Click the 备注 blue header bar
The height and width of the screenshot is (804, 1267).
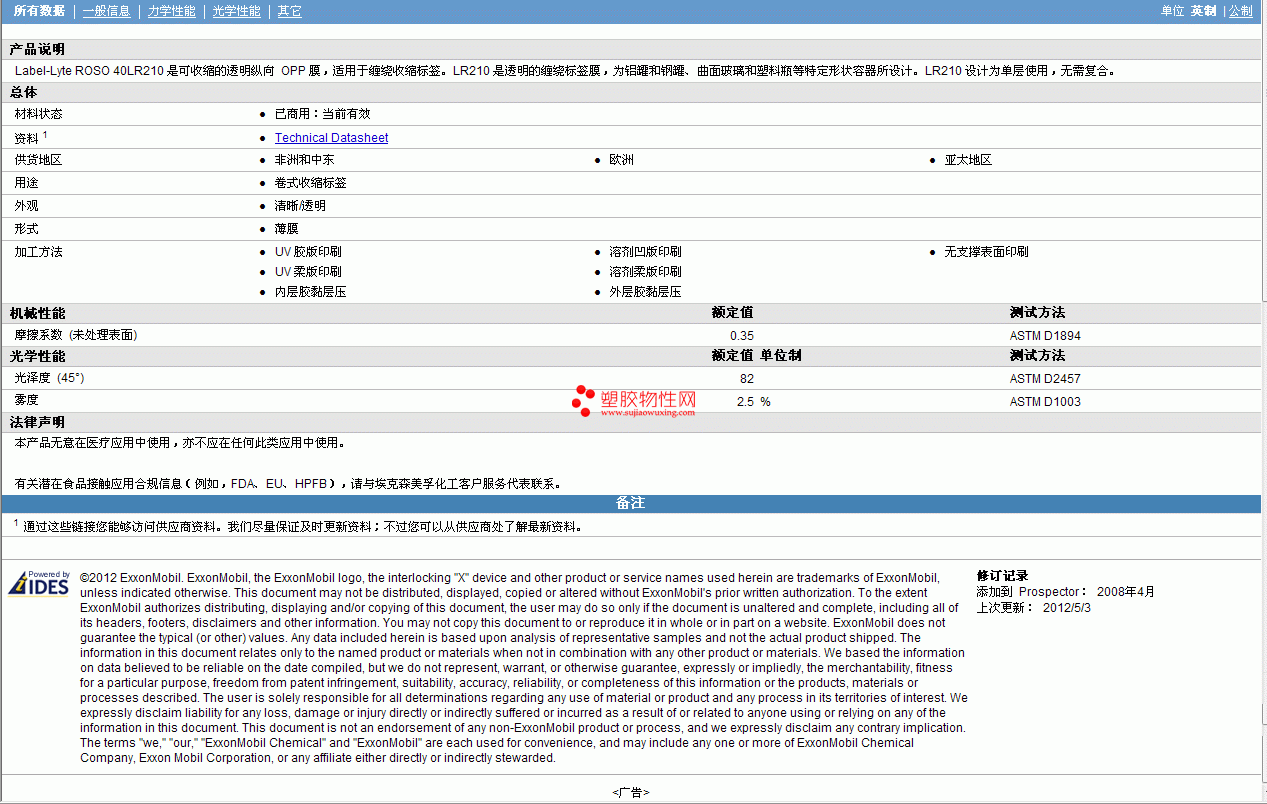coord(630,503)
